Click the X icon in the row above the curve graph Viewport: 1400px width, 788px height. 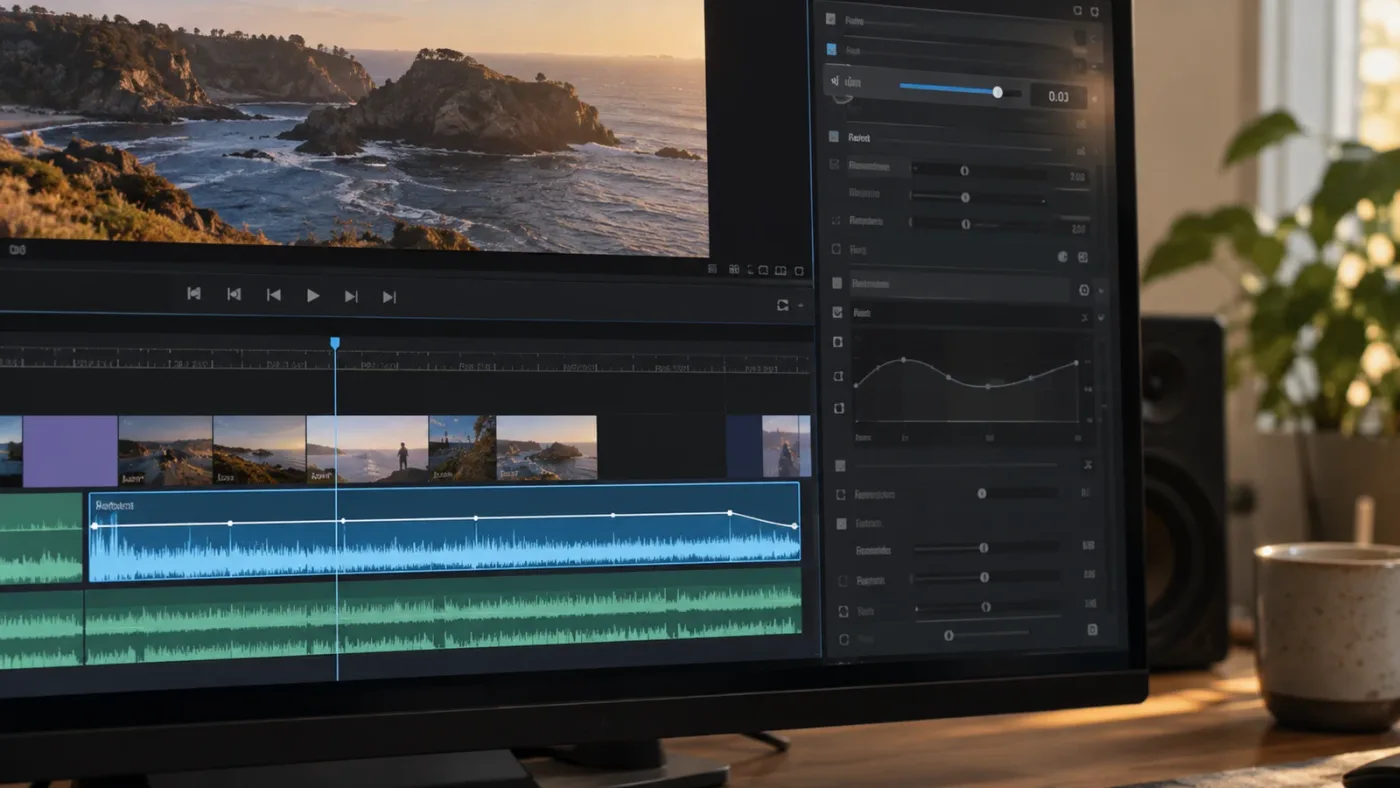point(1085,317)
